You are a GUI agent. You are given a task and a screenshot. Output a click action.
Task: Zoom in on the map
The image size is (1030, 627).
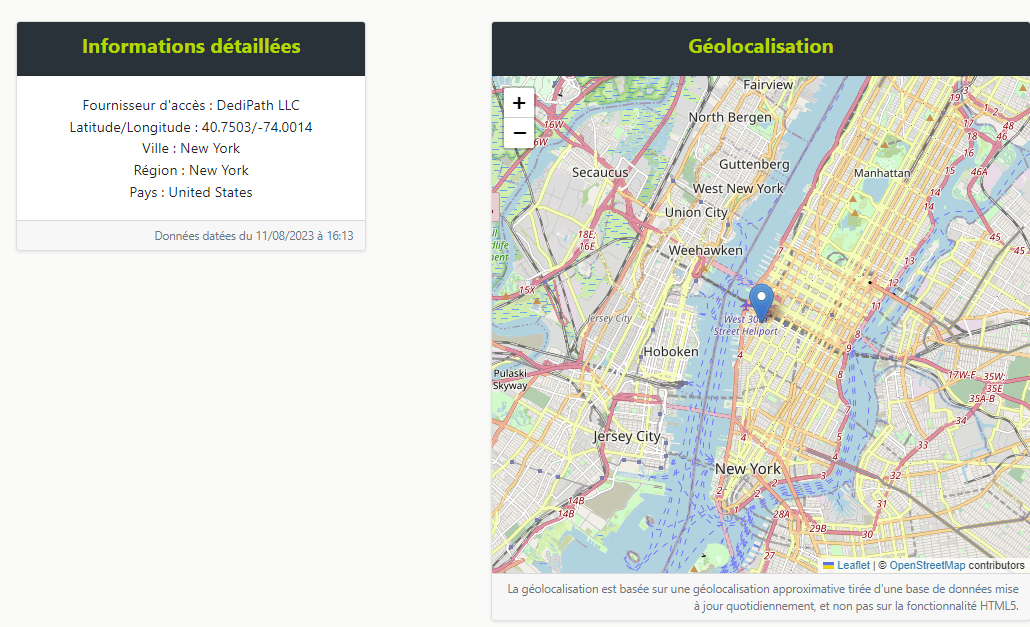[x=519, y=103]
